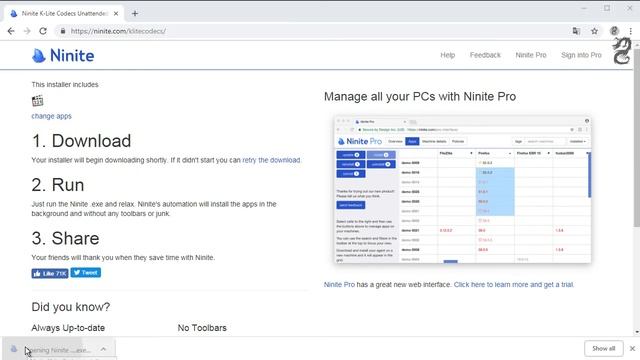Open Chrome's three-dot menu
Screen dimensions: 640x360
pos(630,31)
